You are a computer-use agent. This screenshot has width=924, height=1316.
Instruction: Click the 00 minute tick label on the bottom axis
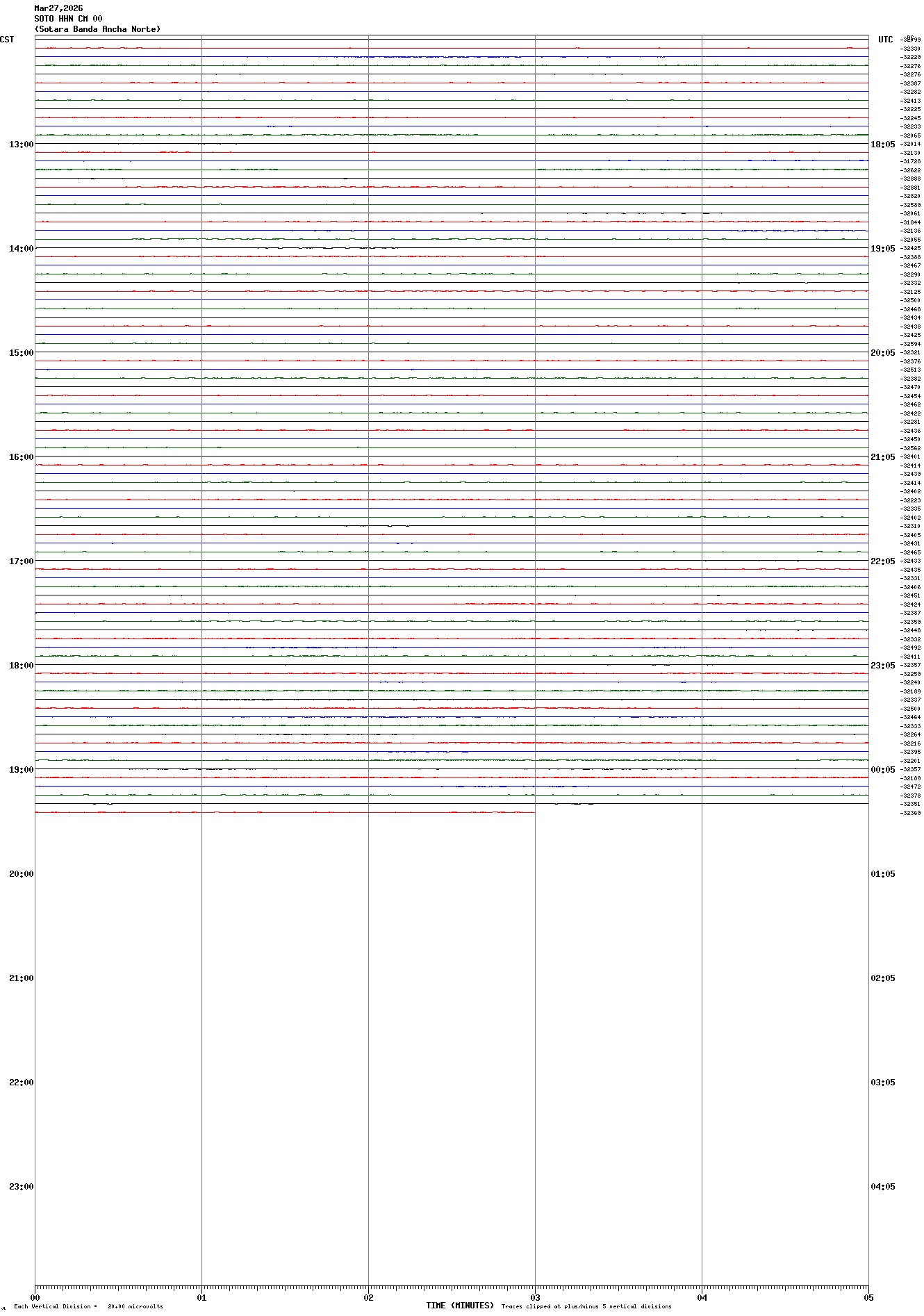35,1297
